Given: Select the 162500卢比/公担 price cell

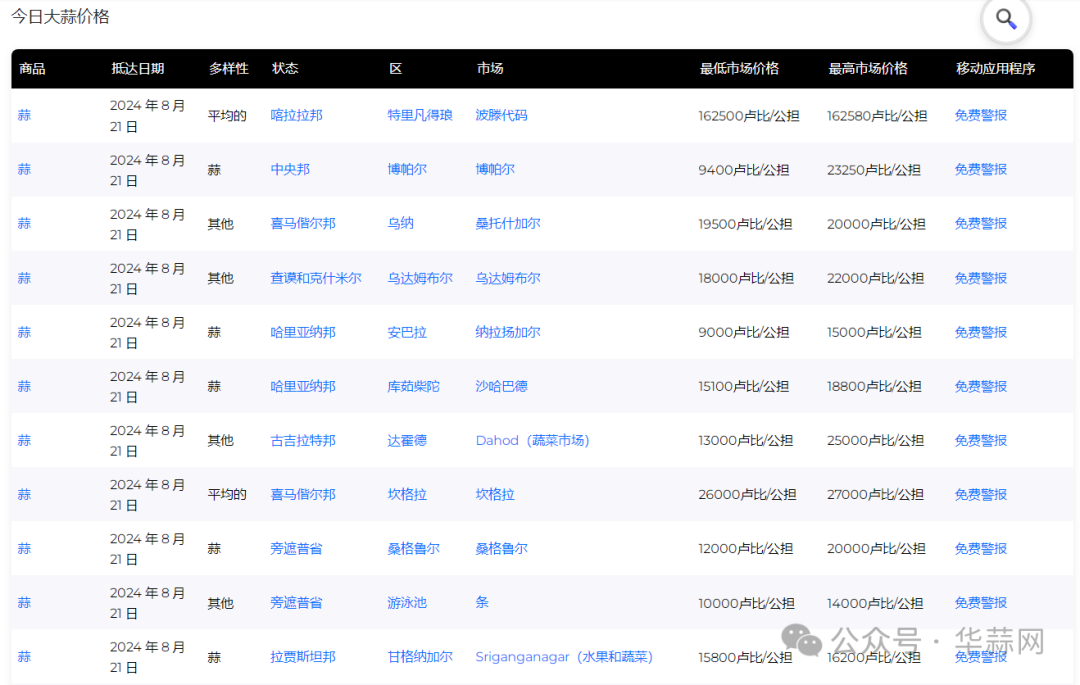Looking at the screenshot, I should tap(749, 116).
